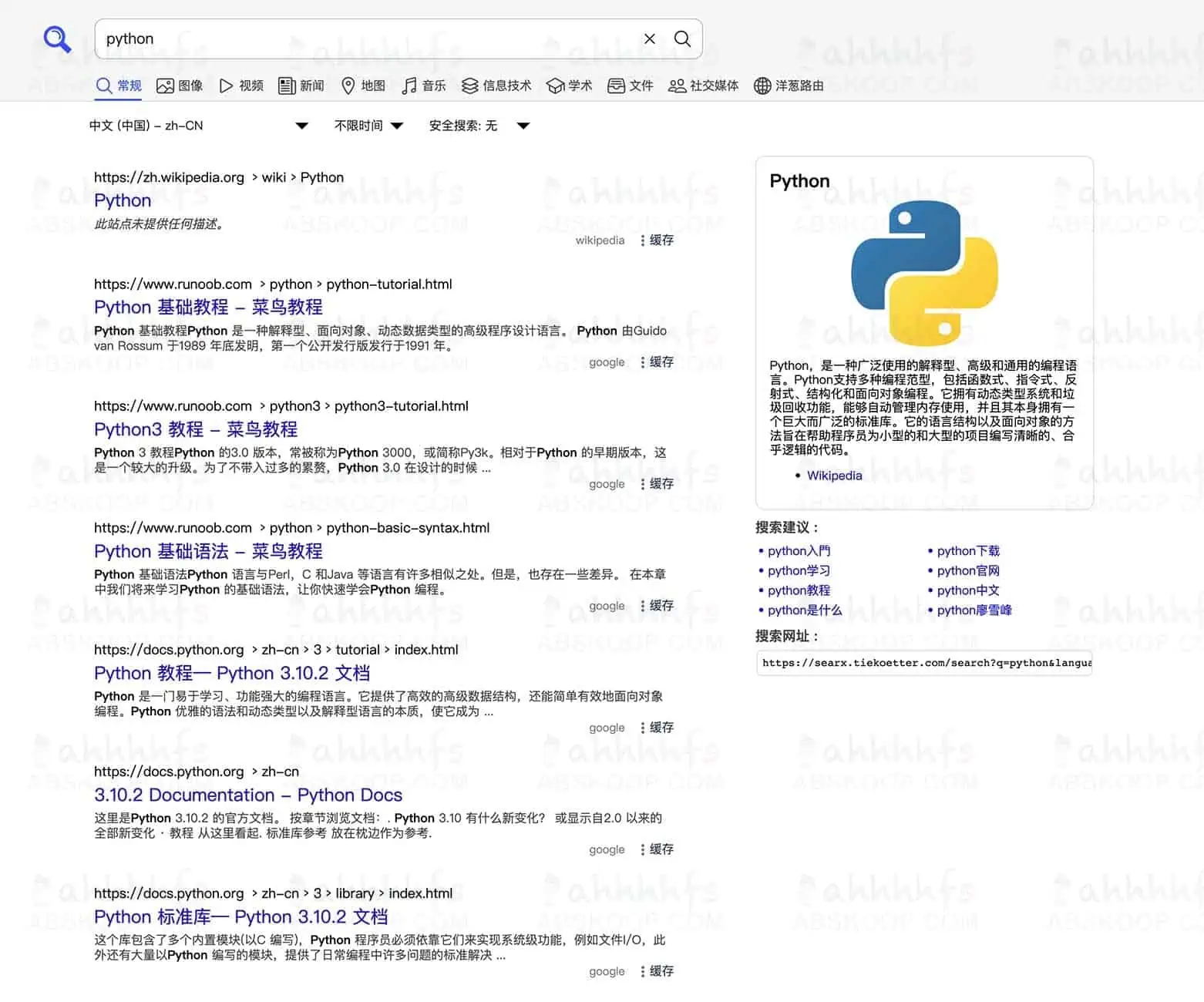Expand the 安全搜索 safe search dropdown
Viewport: 1204px width, 1002px height.
tap(479, 126)
